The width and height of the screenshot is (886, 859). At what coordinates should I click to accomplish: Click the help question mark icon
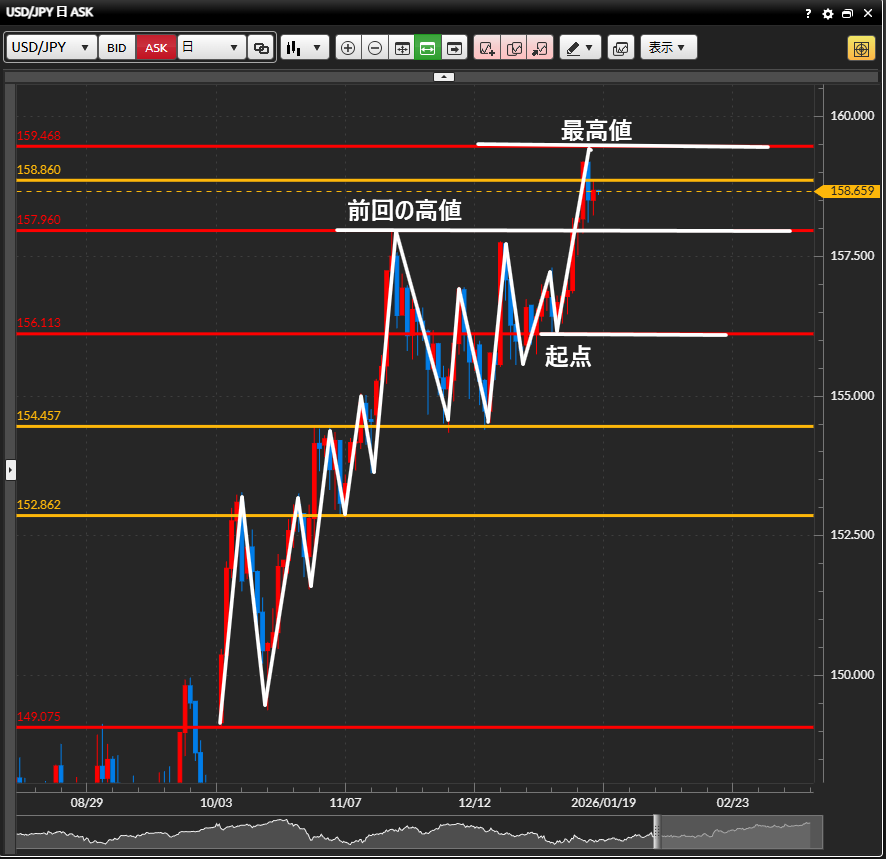pyautogui.click(x=808, y=14)
